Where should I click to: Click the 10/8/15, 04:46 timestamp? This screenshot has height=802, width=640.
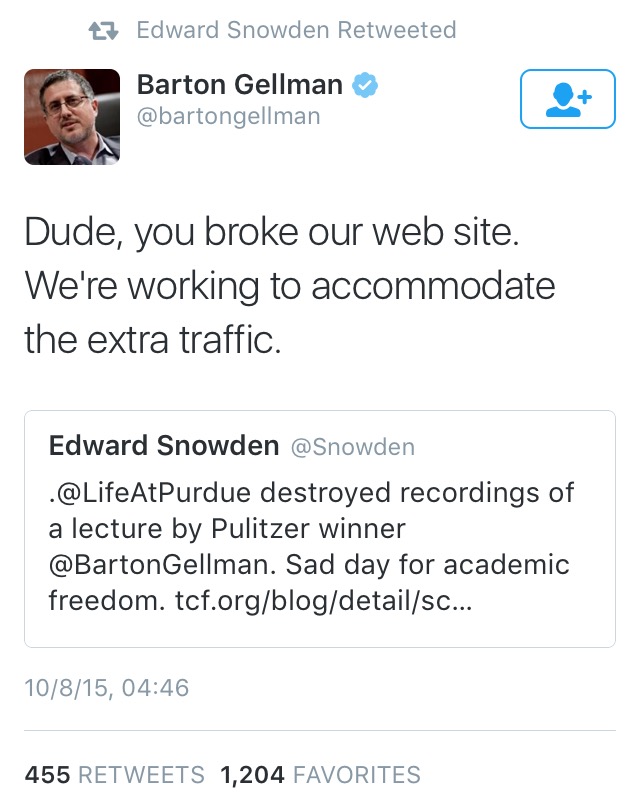(106, 689)
